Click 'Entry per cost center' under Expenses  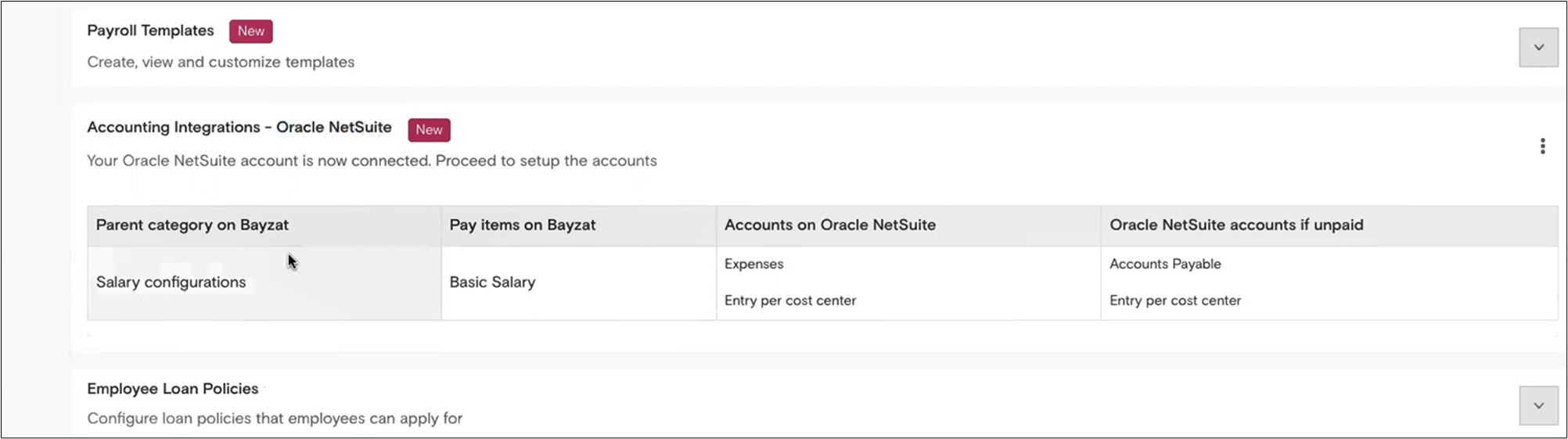pos(790,300)
